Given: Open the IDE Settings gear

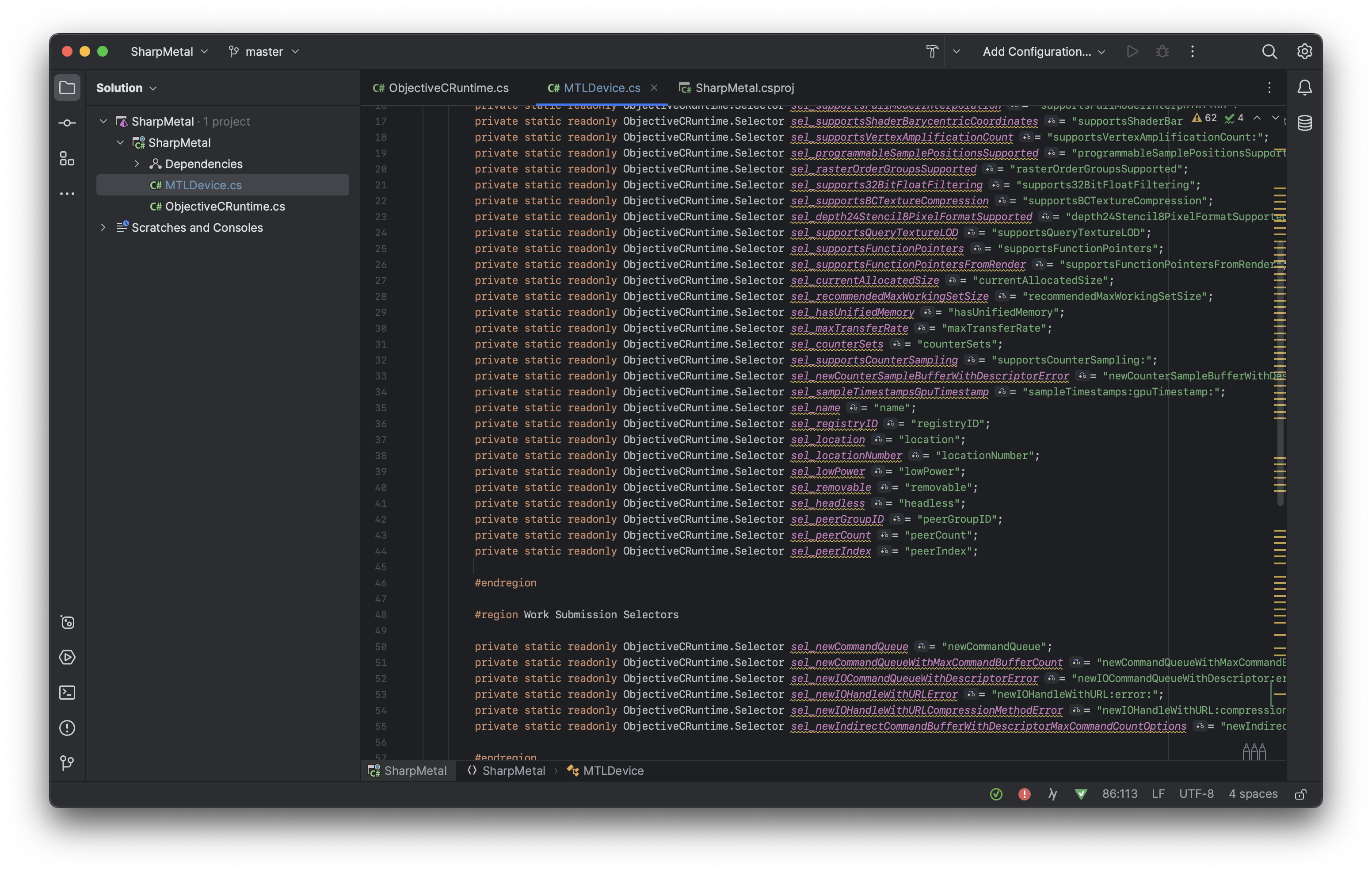Looking at the screenshot, I should (1304, 51).
